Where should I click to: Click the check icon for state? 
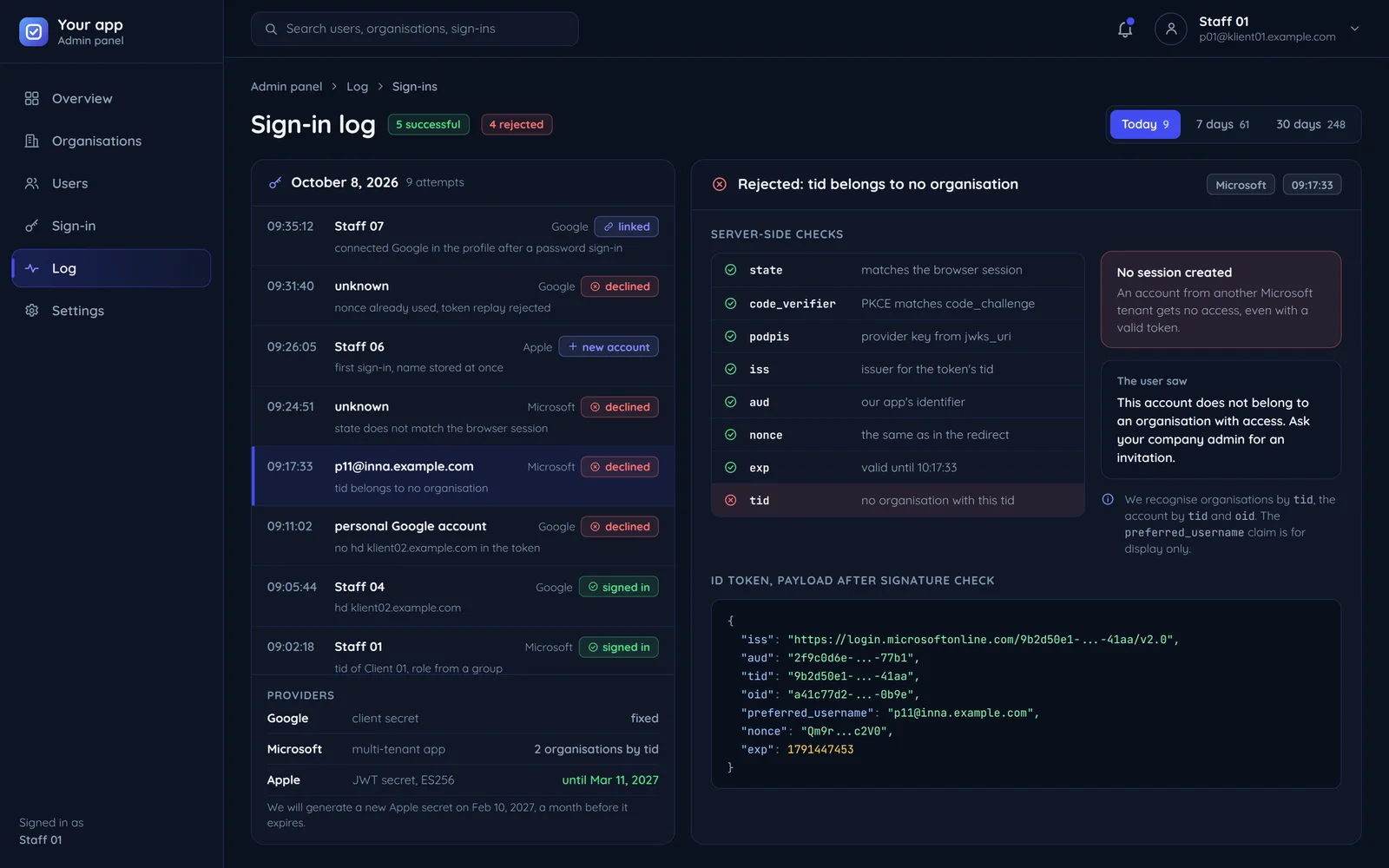[x=731, y=270]
